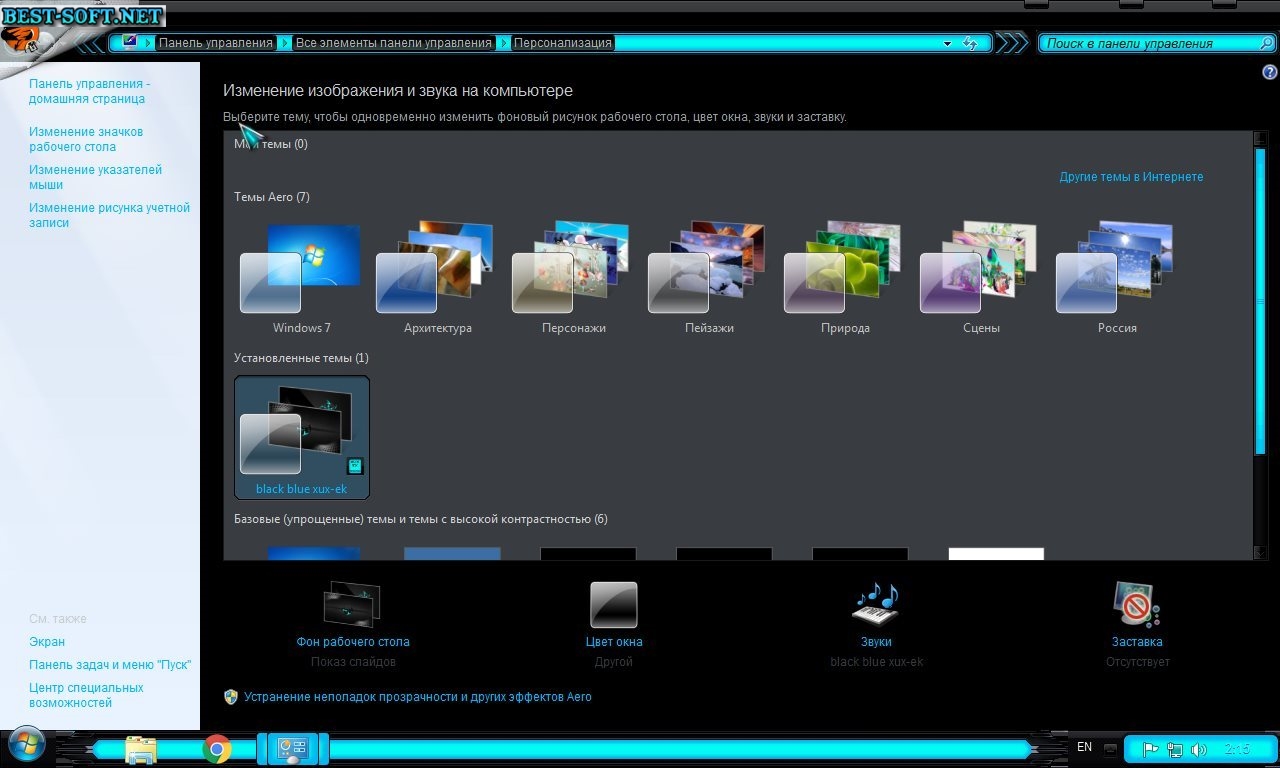1280x768 pixels.
Task: Click the theme list scrollbar down arrow
Action: (1260, 552)
